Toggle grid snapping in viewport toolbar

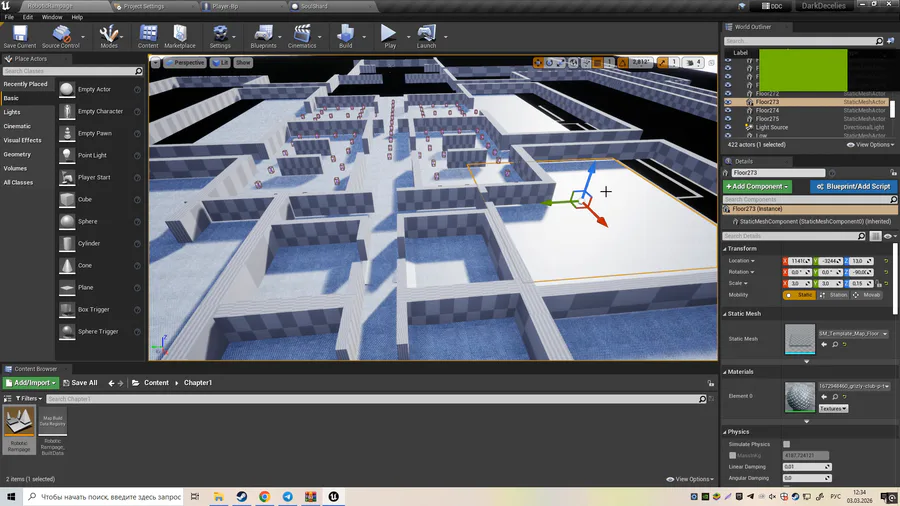(x=598, y=63)
